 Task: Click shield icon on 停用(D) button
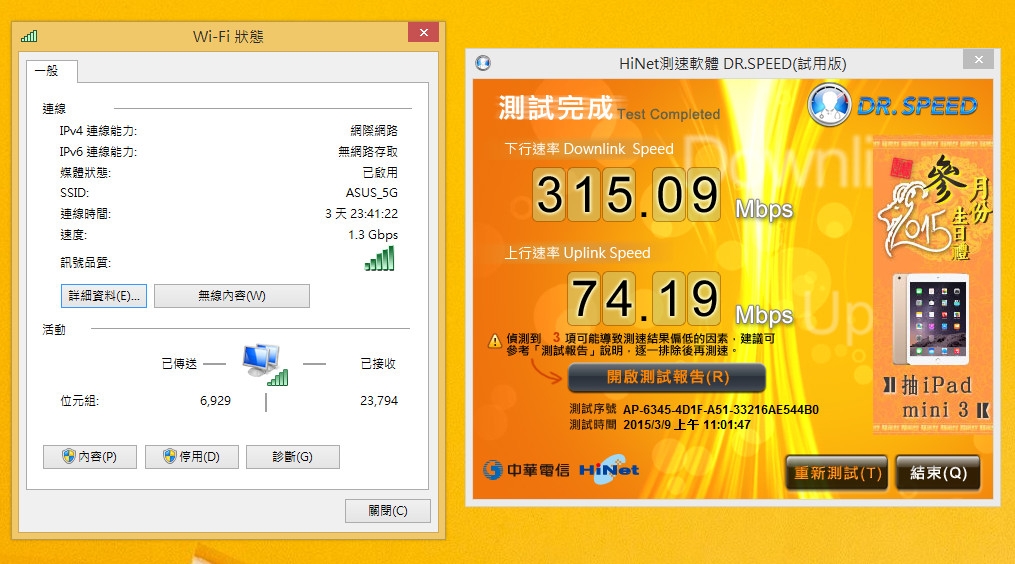pyautogui.click(x=170, y=457)
